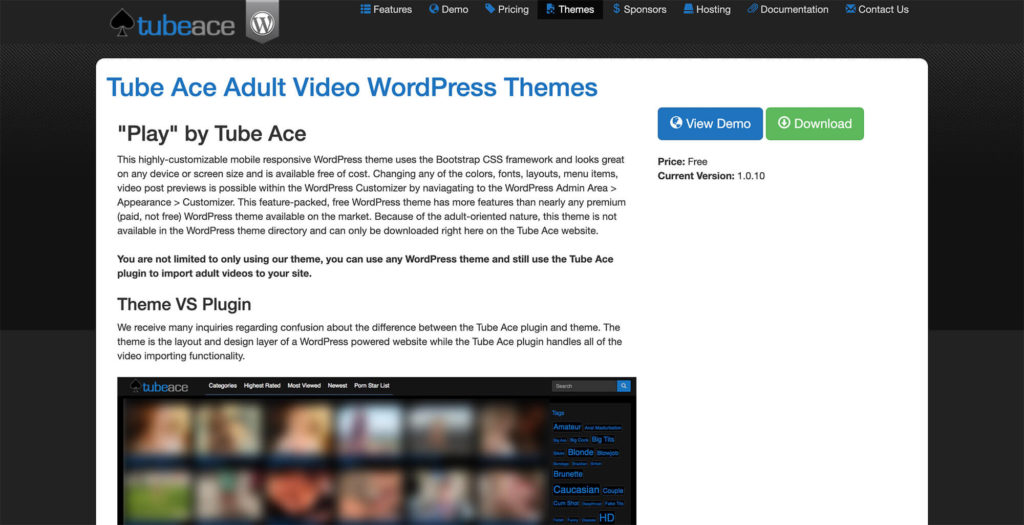The image size is (1024, 525).
Task: Click Highest Rated in the theme preview
Action: tap(262, 386)
